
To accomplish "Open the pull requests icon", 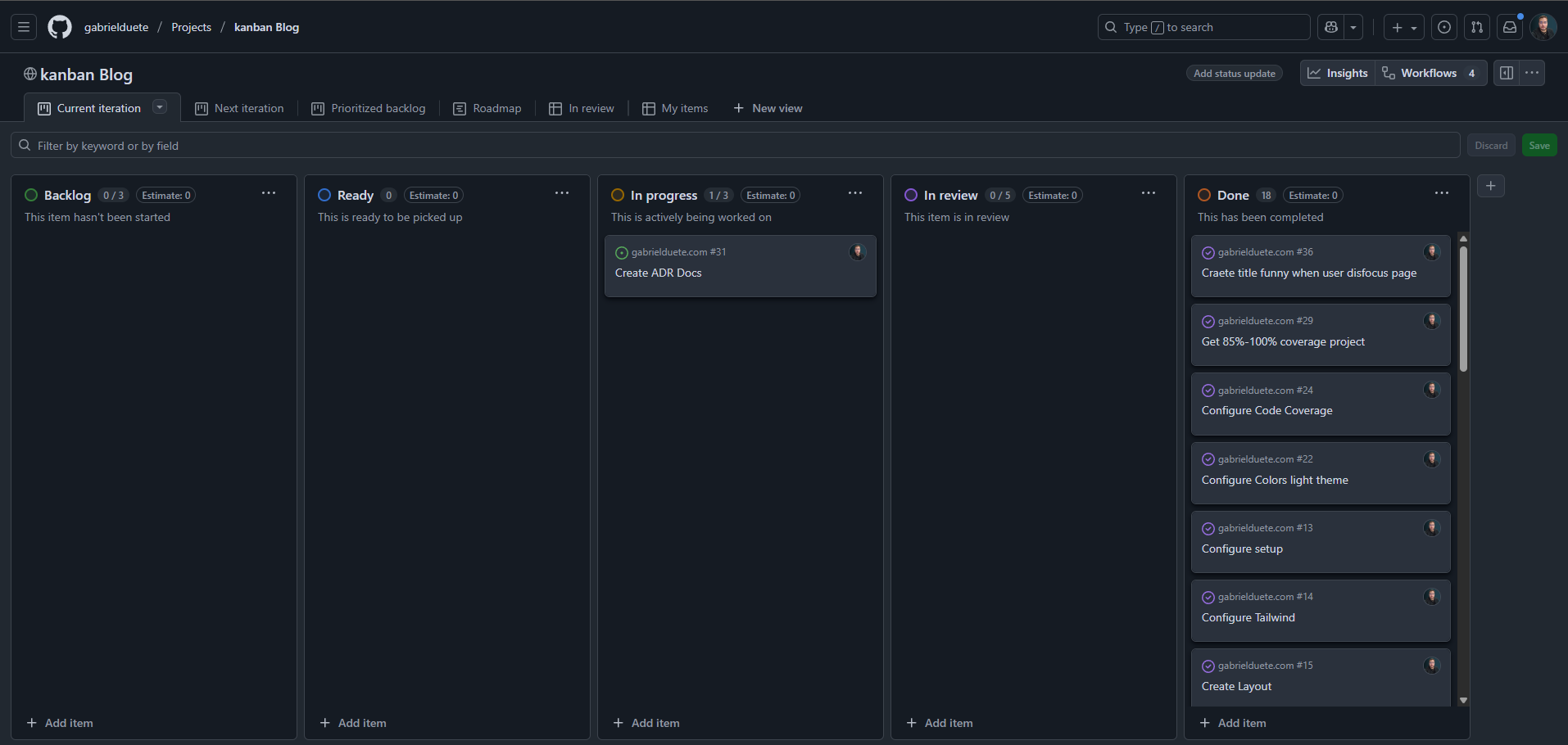I will click(x=1477, y=27).
